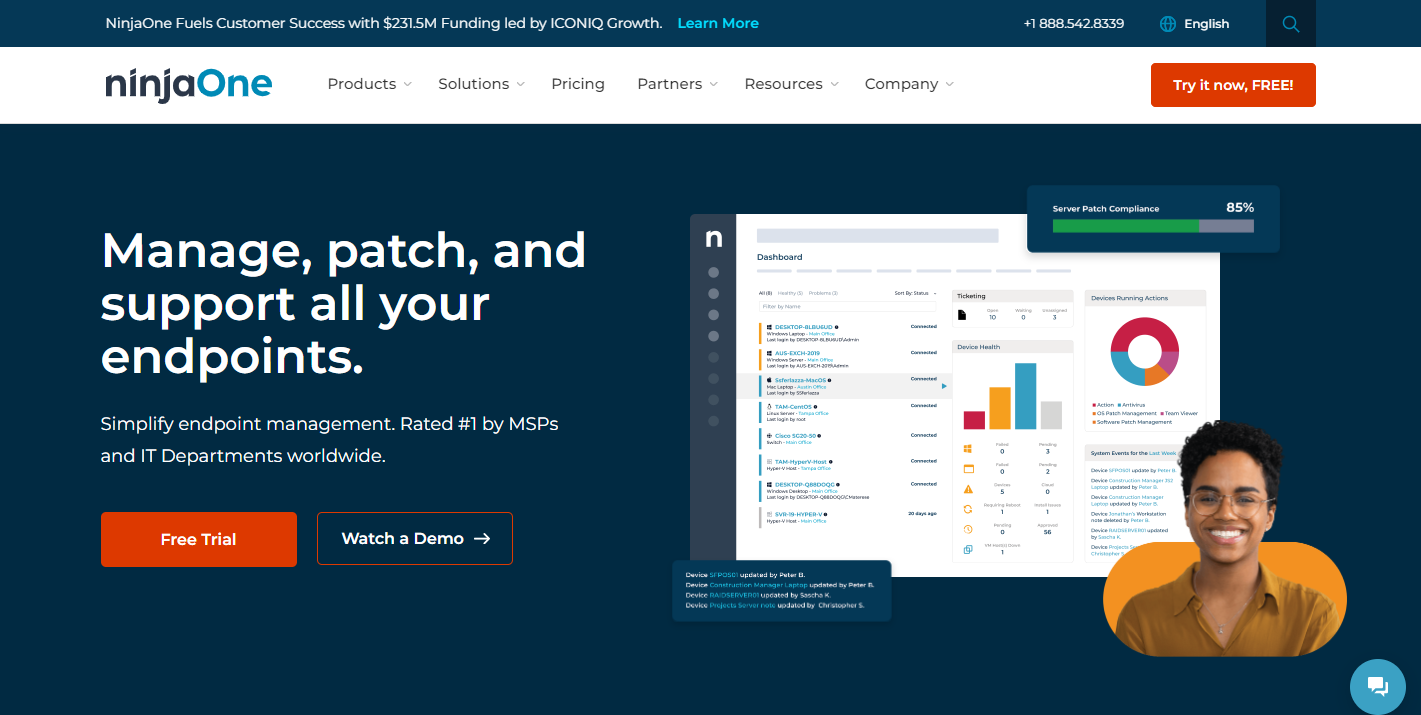This screenshot has width=1421, height=715.
Task: Click the 'Try it now, FREE!' button
Action: click(x=1233, y=85)
